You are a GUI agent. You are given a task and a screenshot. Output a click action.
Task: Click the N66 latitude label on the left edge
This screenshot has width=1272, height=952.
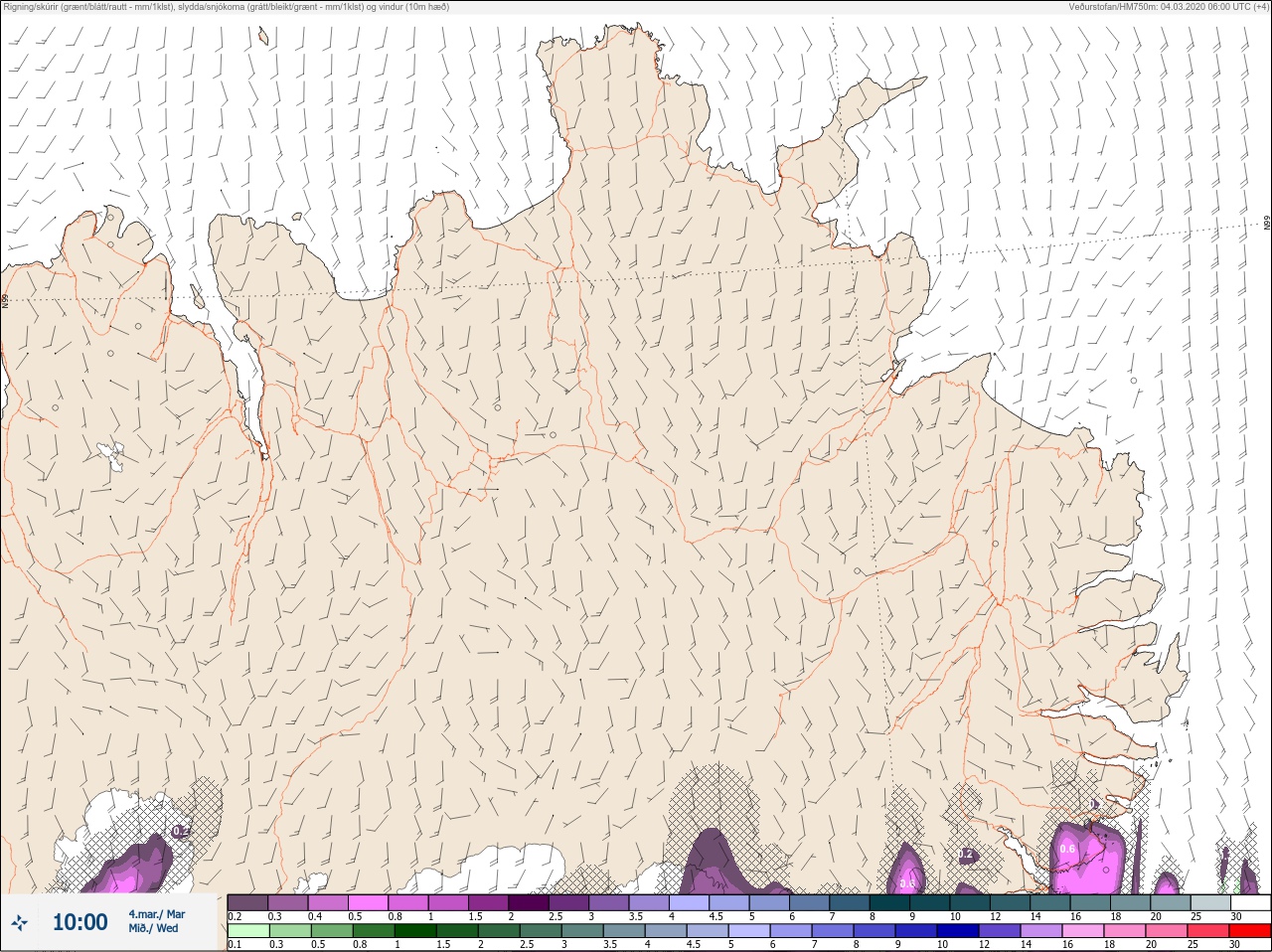5,299
